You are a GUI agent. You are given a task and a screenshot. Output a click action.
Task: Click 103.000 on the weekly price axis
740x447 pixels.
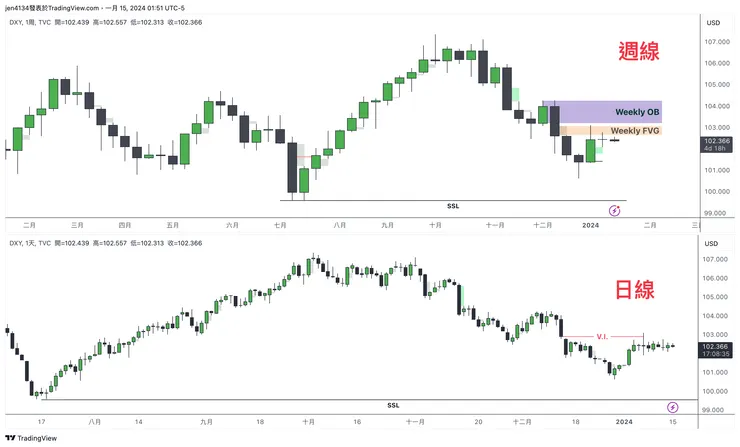pos(717,127)
